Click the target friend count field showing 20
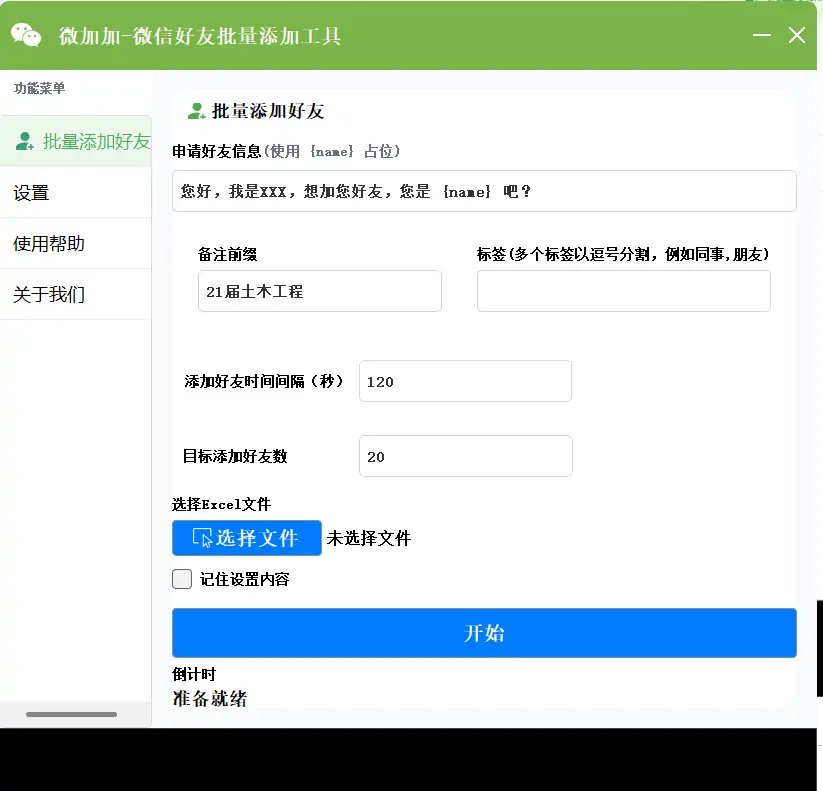The width and height of the screenshot is (823, 791). point(464,455)
